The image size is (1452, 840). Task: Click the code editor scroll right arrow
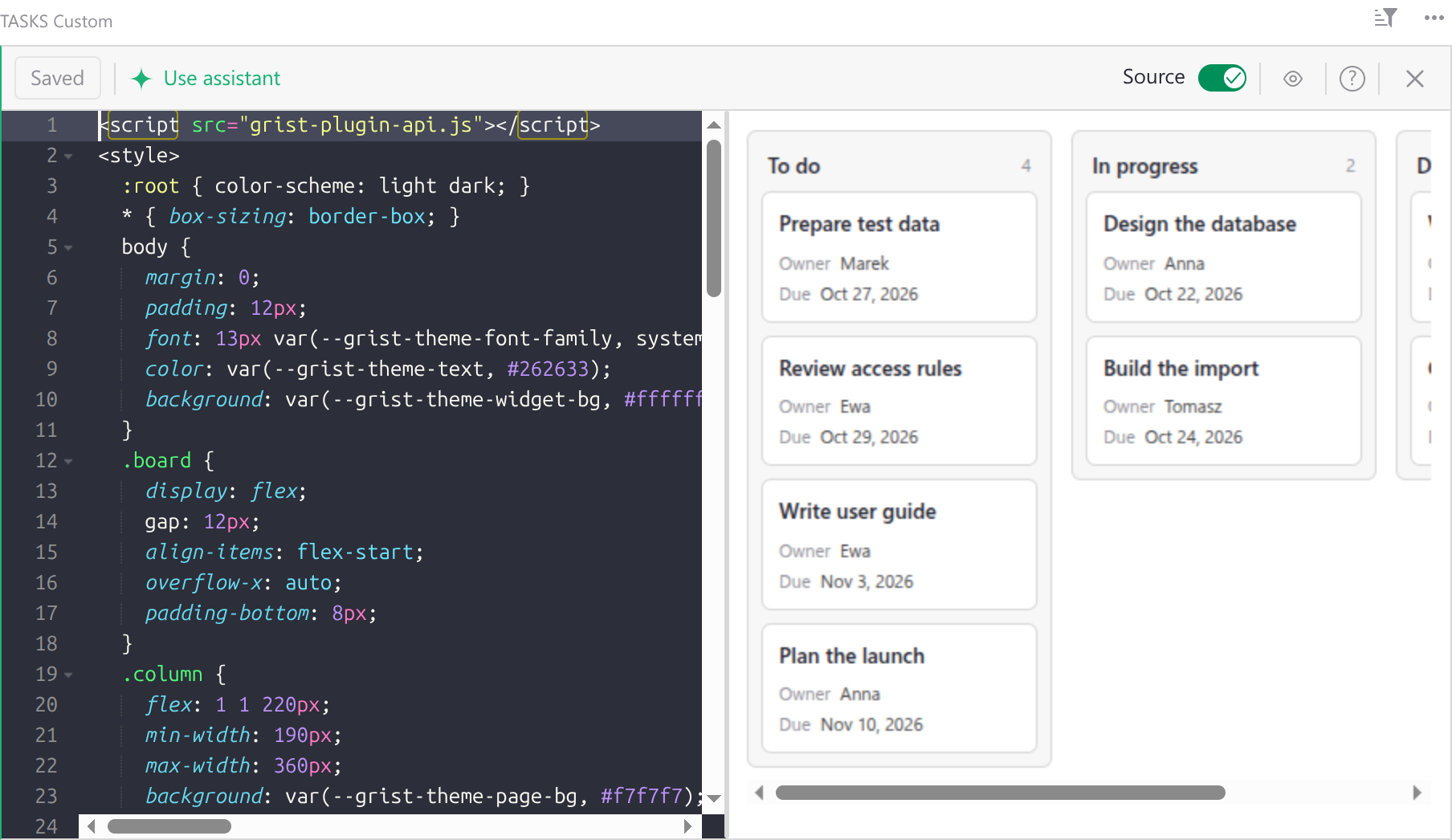tap(687, 826)
